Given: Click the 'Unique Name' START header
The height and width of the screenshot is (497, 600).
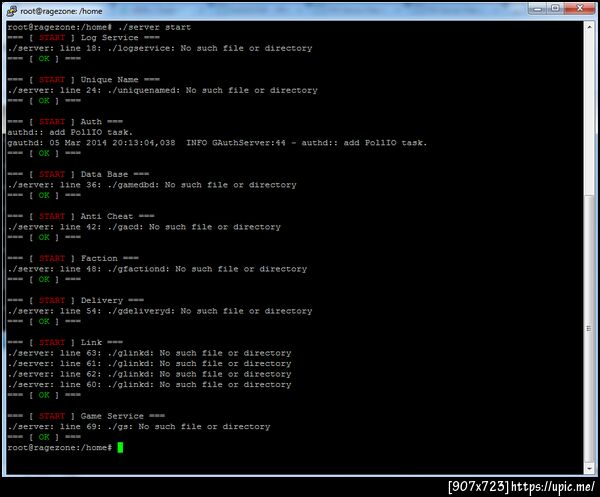Looking at the screenshot, I should pos(83,80).
